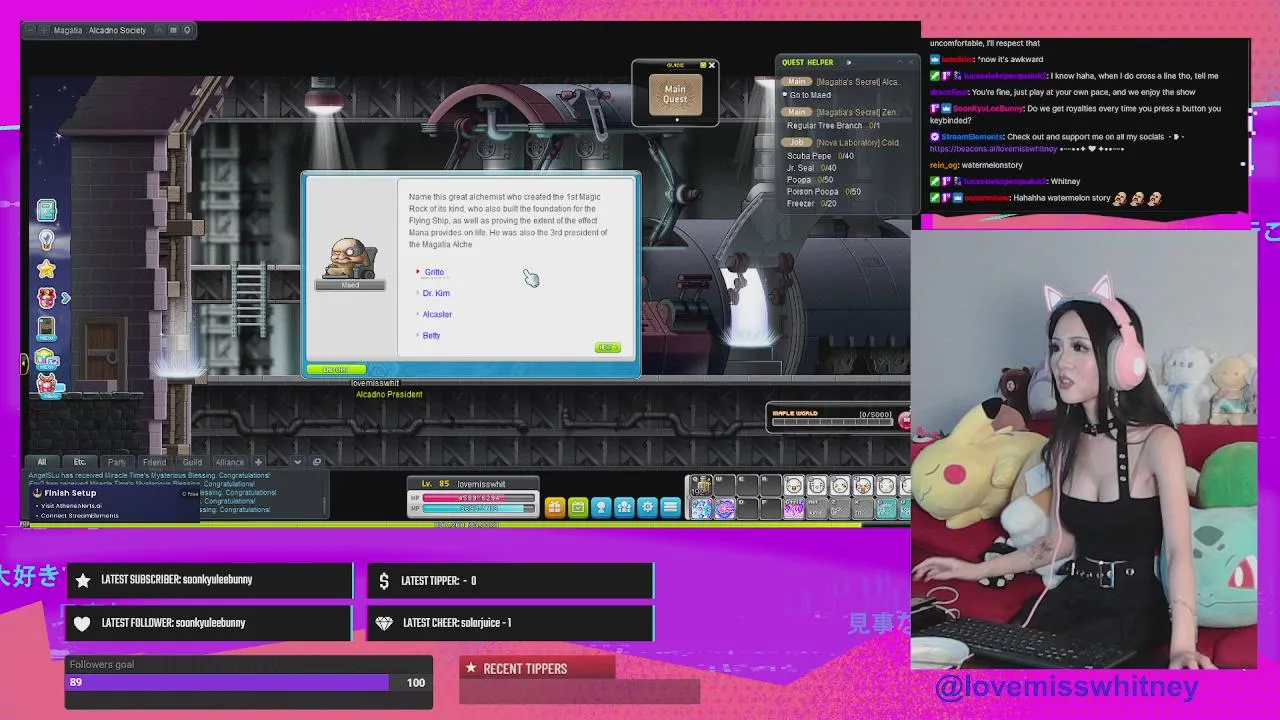Image resolution: width=1280 pixels, height=720 pixels.
Task: Select the All chat tab
Action: coord(42,462)
